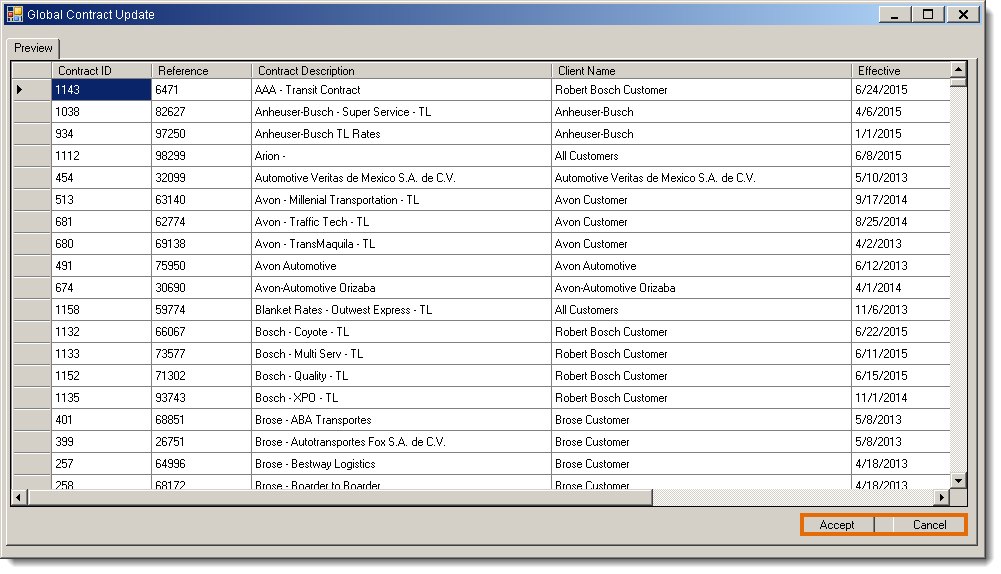
Task: Click Effective date 11/1/2014
Action: (901, 398)
